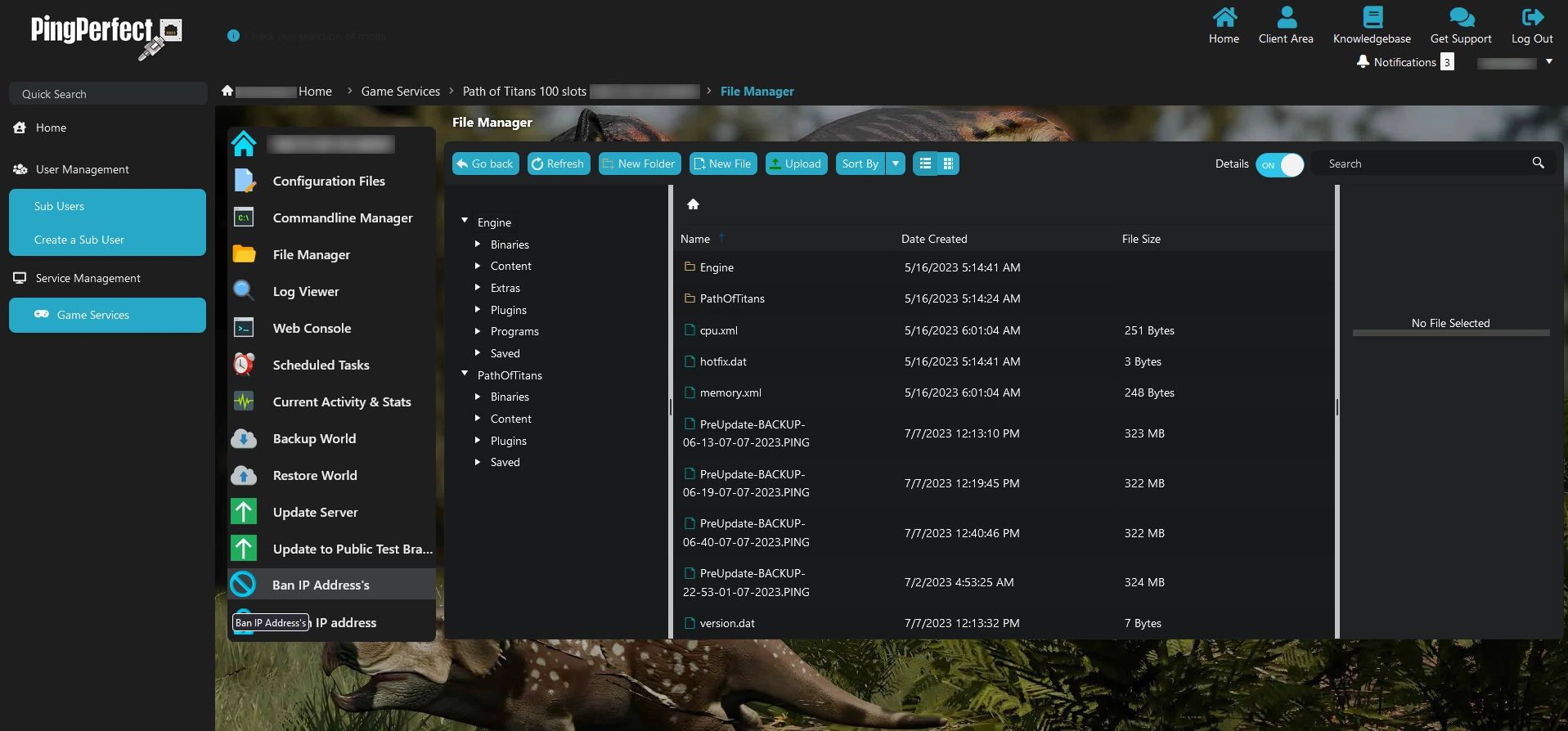
Task: Open the Notifications bell
Action: coord(1363,62)
